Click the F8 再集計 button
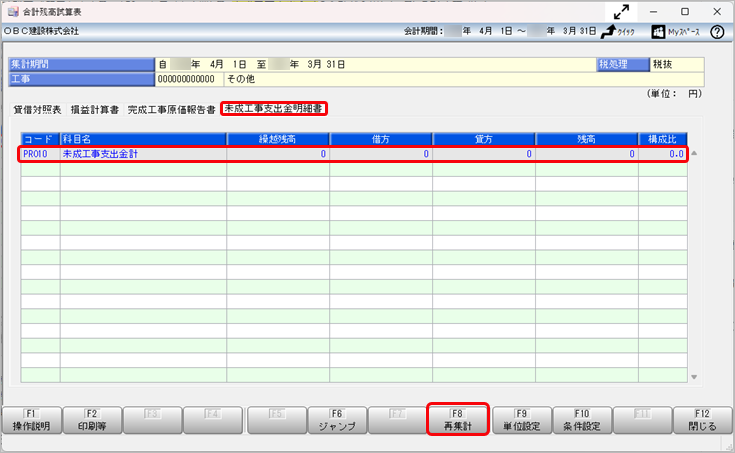This screenshot has width=735, height=453. point(458,420)
